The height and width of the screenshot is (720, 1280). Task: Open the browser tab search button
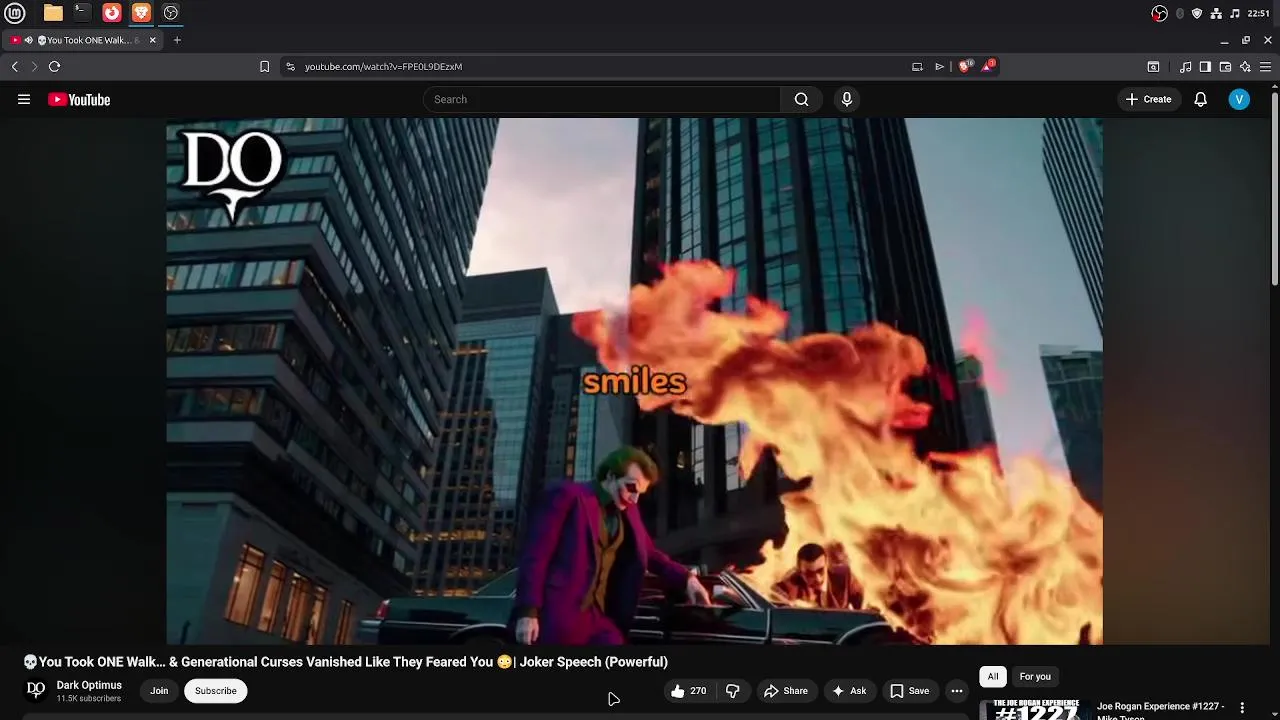point(1153,66)
